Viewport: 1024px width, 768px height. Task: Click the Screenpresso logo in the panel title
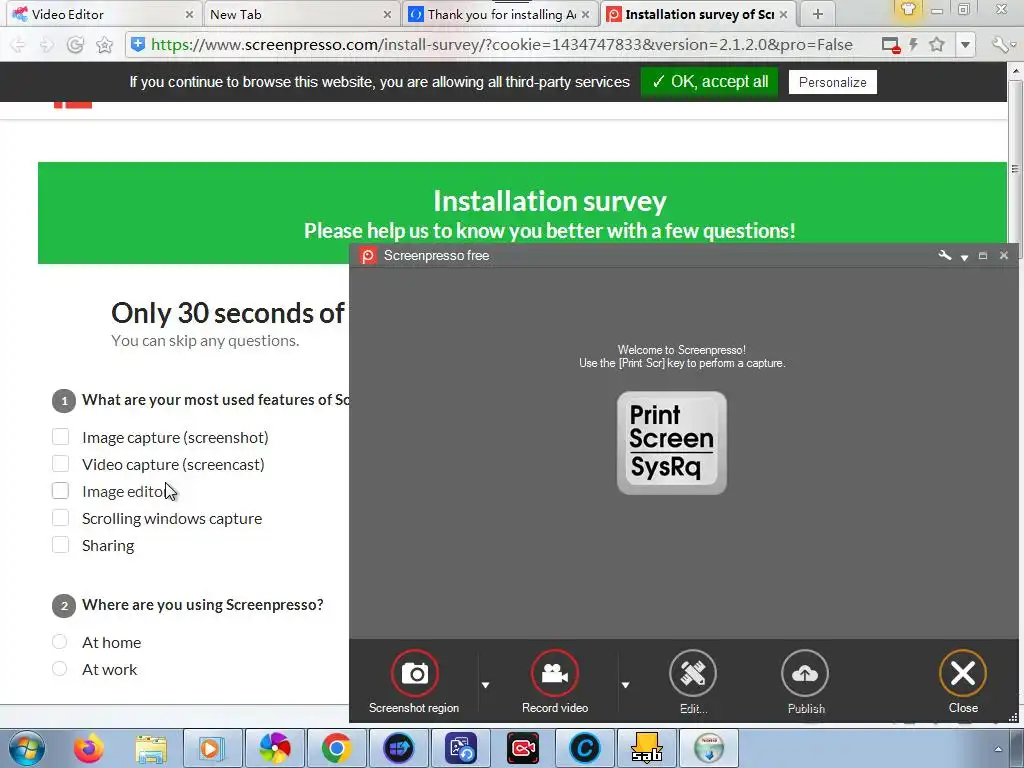(368, 256)
